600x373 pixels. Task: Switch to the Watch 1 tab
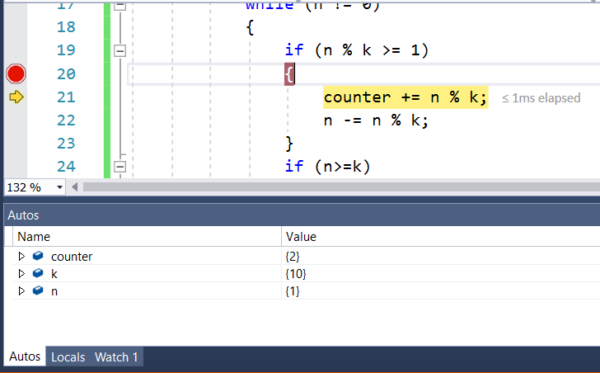coord(116,357)
